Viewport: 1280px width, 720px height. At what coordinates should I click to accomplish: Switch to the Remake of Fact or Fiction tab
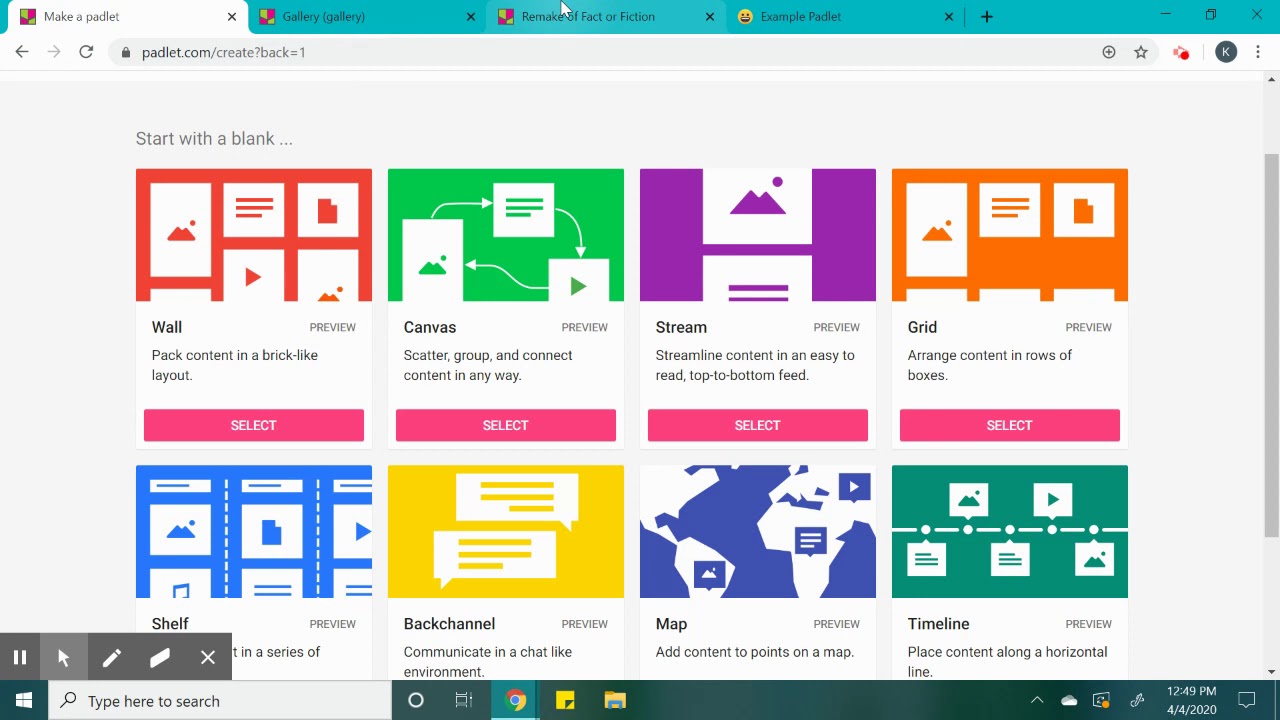[x=604, y=16]
